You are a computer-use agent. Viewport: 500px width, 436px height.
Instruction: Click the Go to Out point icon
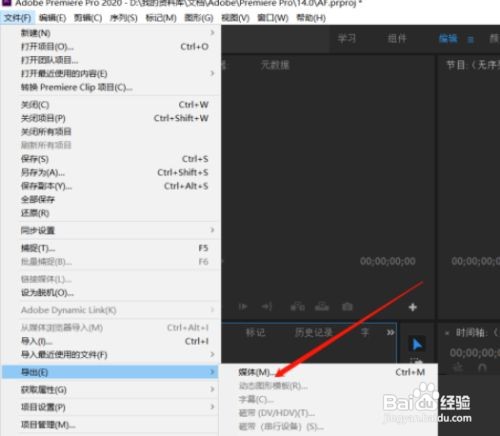(267, 307)
